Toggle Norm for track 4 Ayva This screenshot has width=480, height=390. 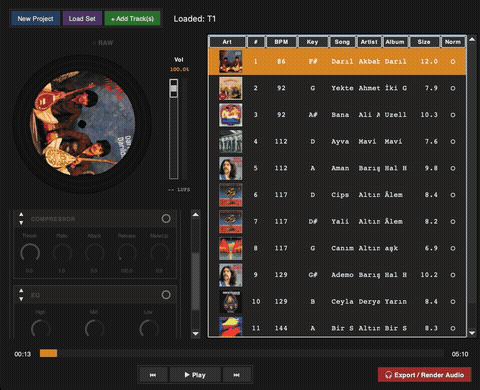tap(453, 142)
